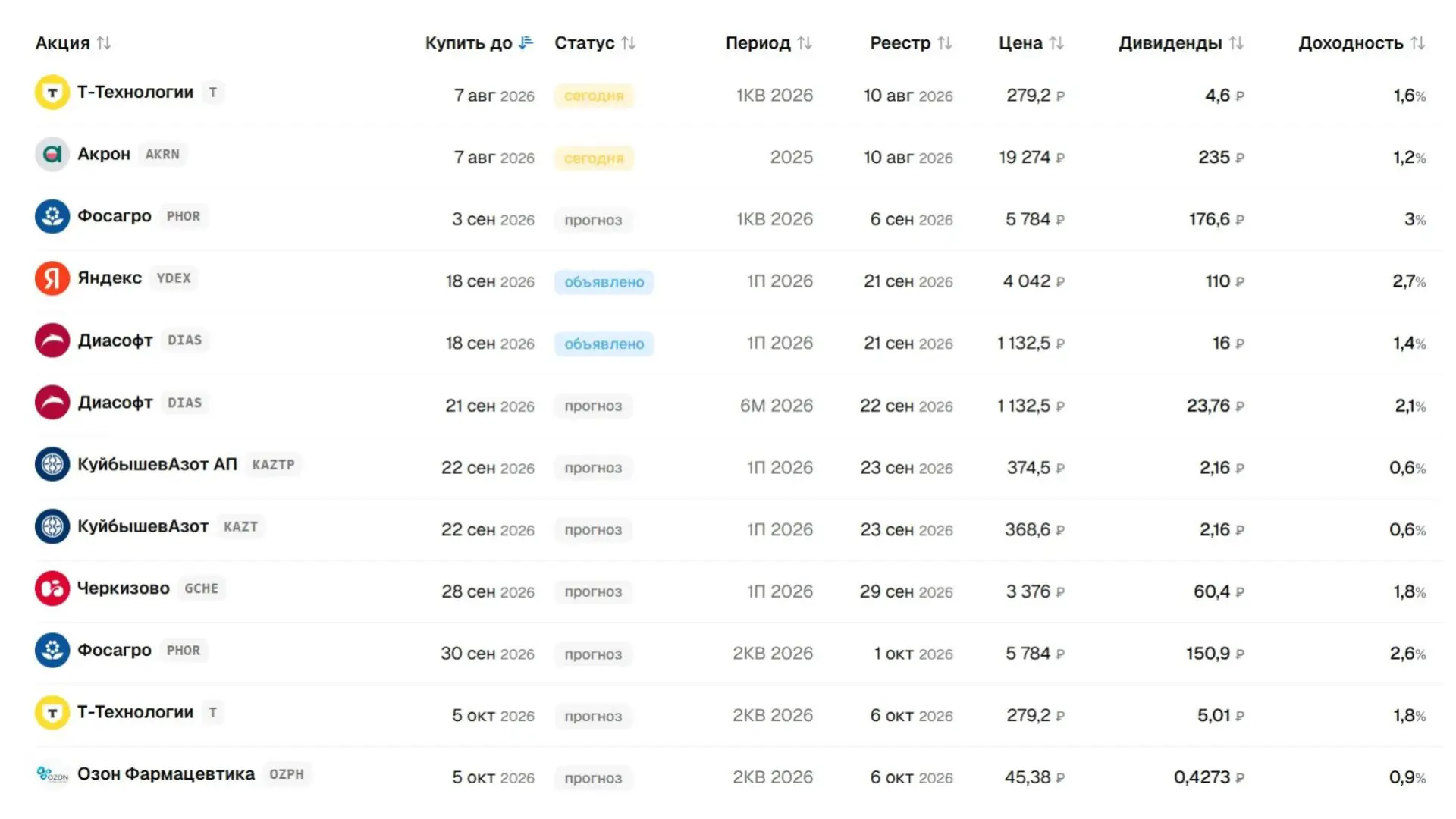Click the Яндекс red logo icon

52,278
